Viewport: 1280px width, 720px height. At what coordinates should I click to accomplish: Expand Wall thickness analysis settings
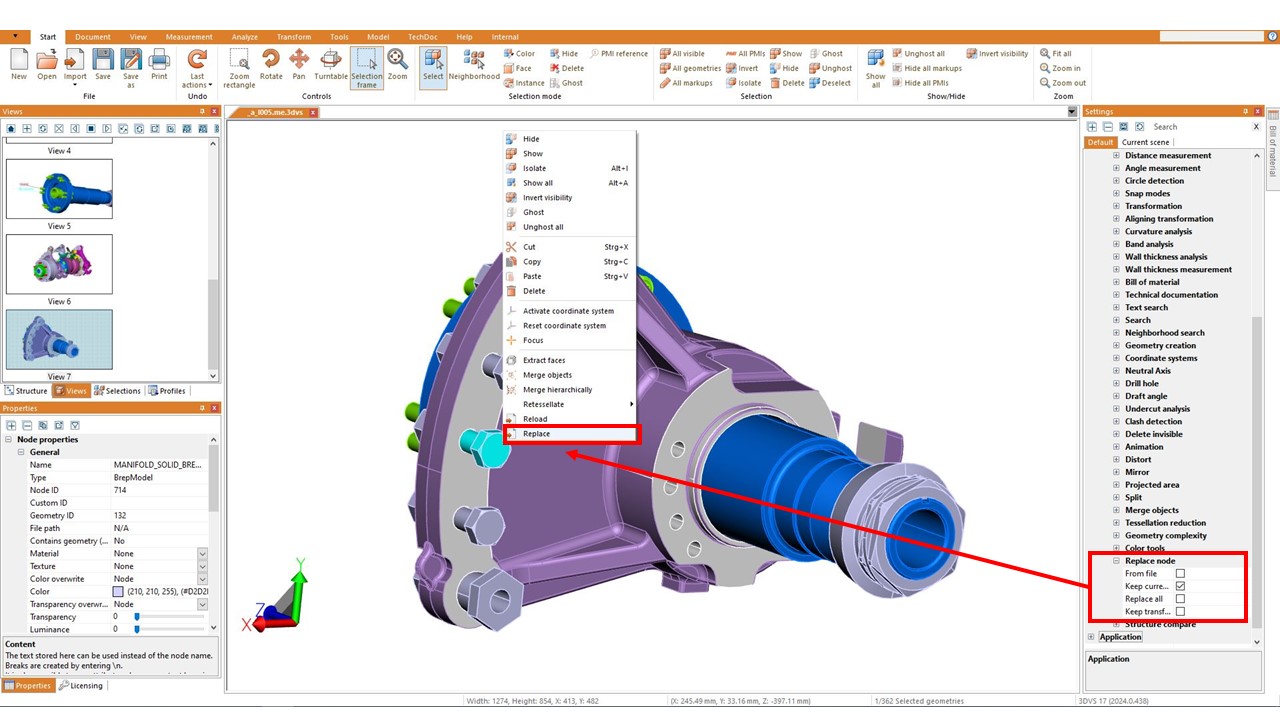(x=1117, y=257)
